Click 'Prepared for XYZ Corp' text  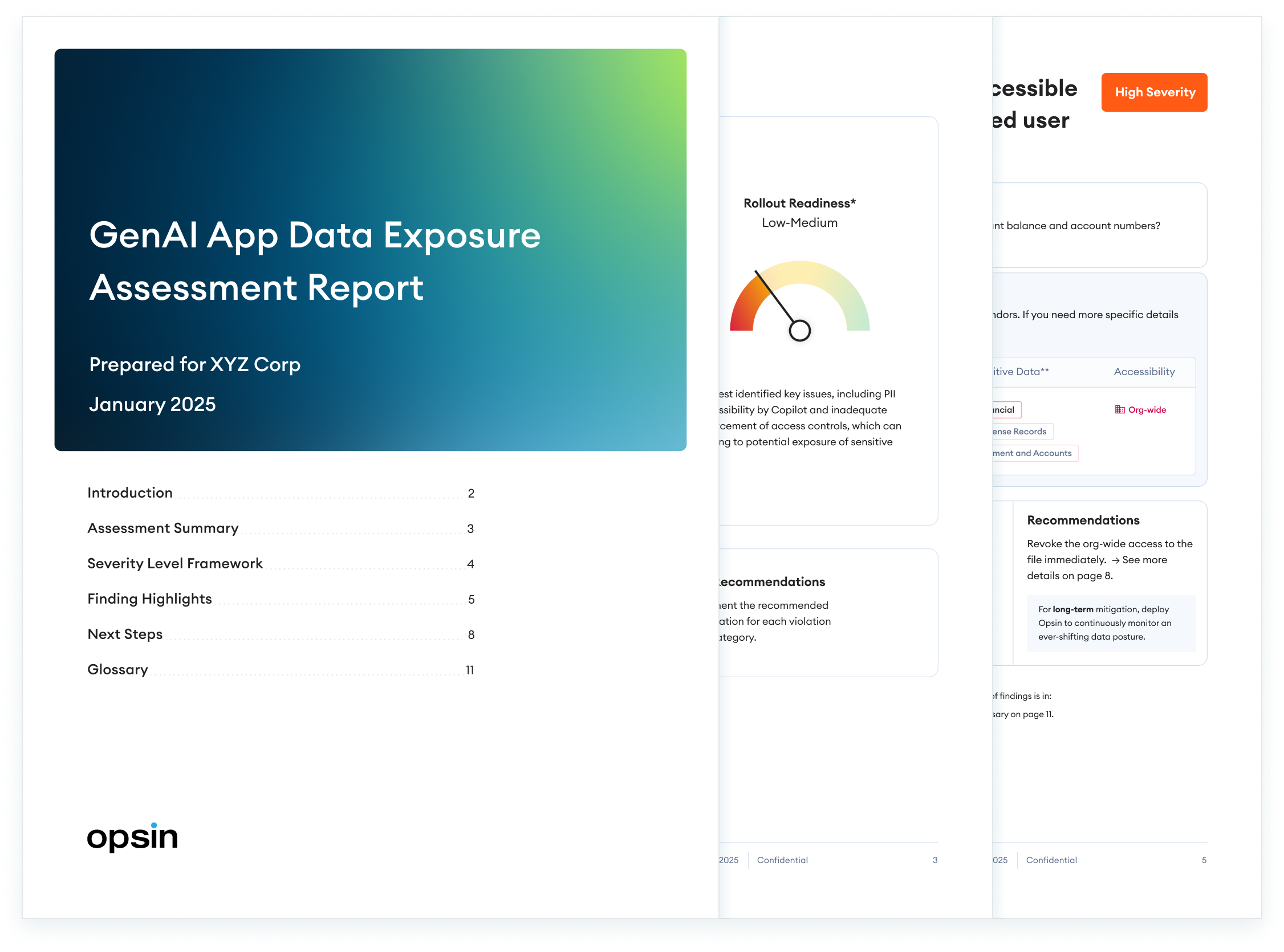coord(195,365)
